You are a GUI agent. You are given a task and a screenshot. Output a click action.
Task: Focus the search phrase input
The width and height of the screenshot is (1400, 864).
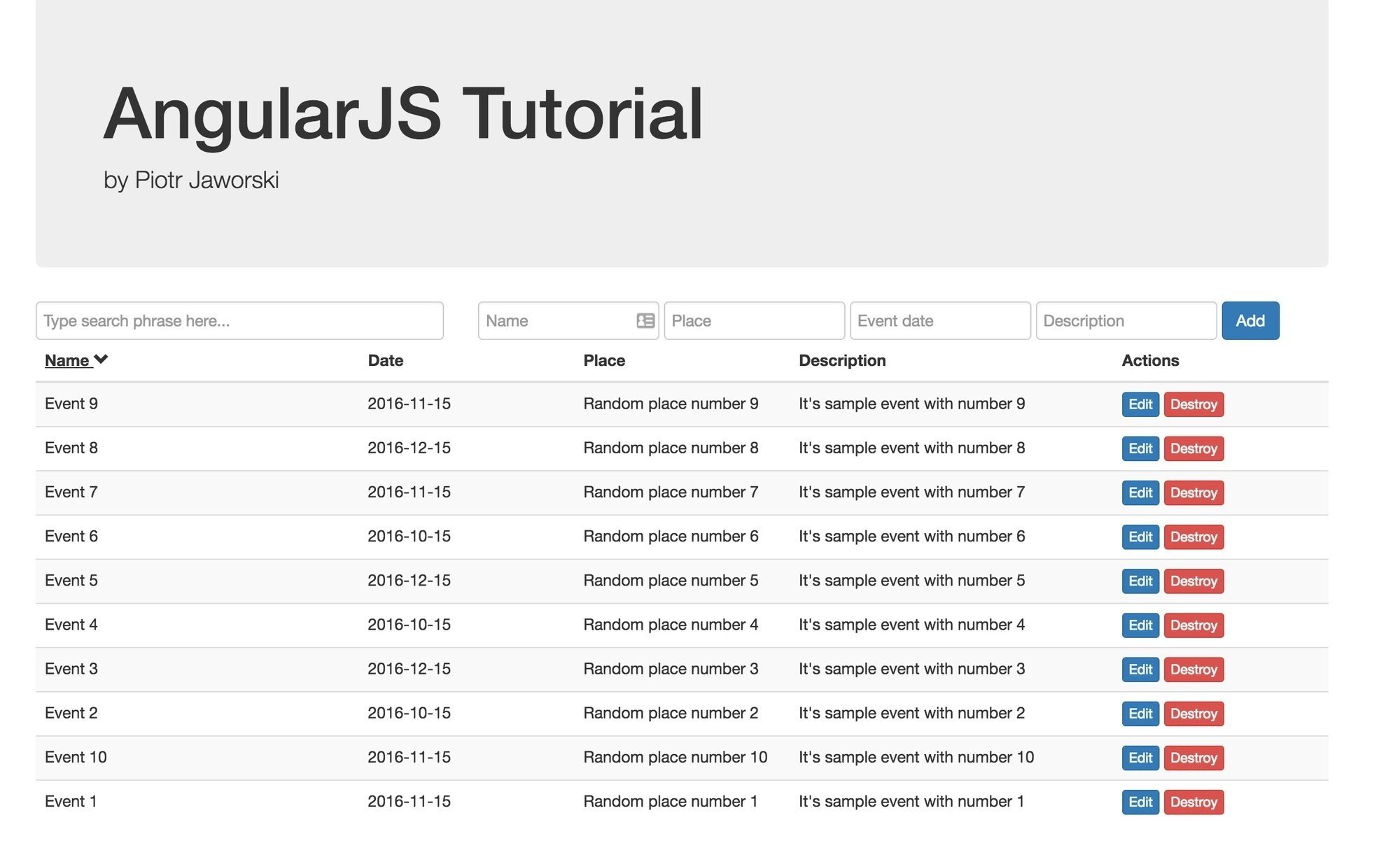239,320
